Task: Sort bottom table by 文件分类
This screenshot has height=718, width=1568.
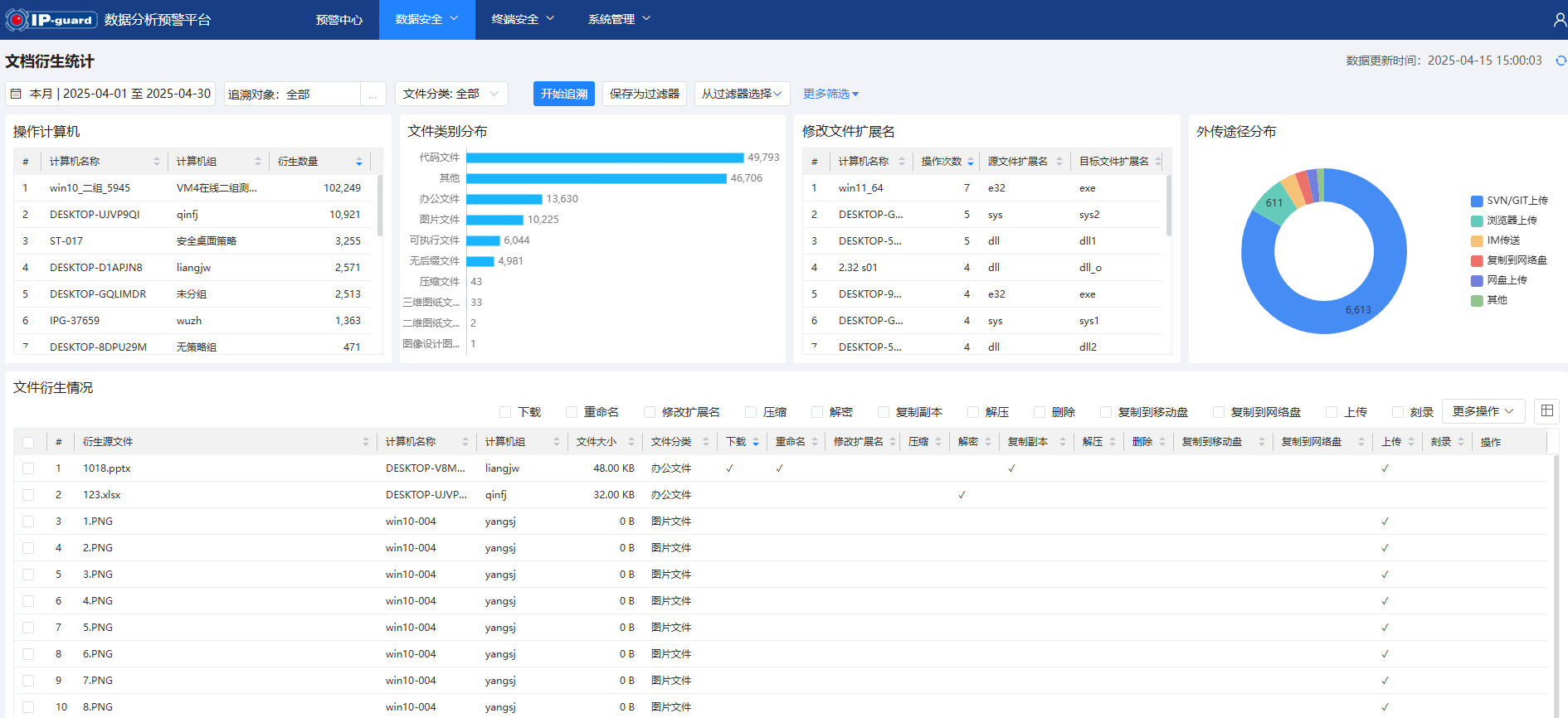Action: (x=706, y=442)
